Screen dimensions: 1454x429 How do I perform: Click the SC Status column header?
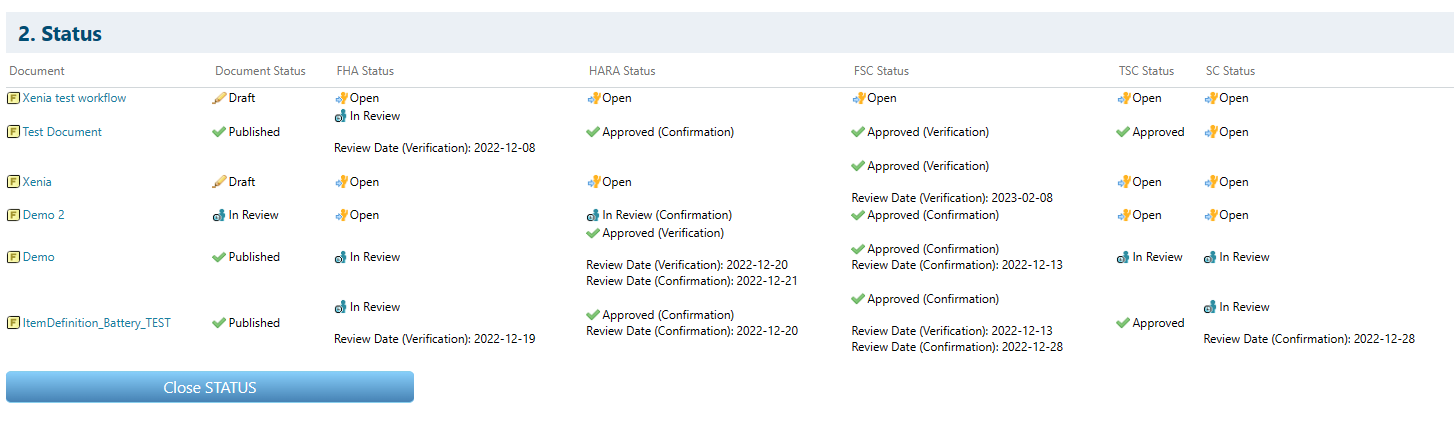tap(1230, 71)
